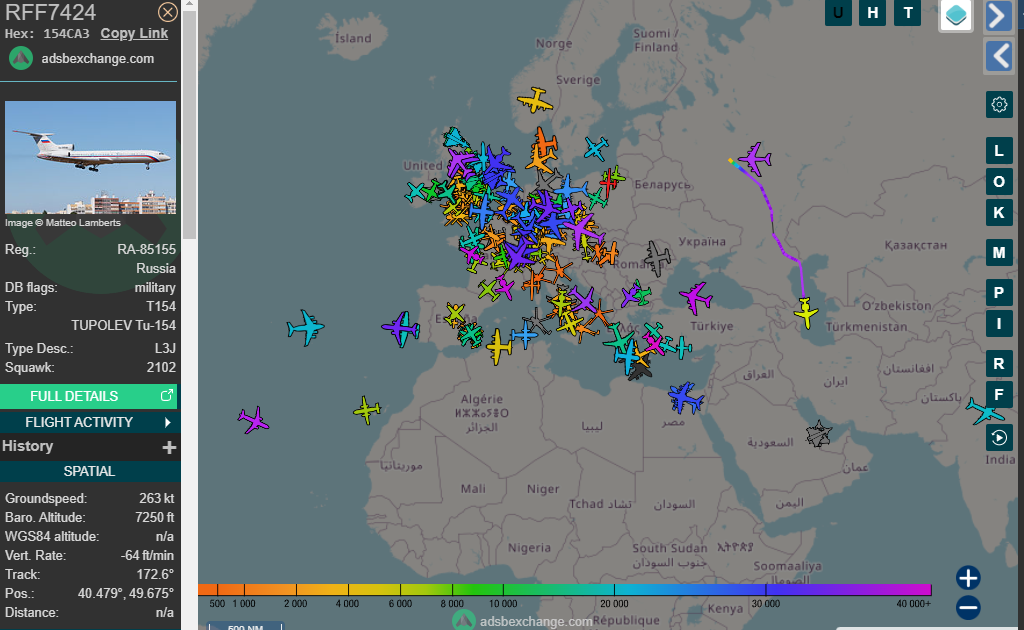Click the Type Desc. value L3J
The width and height of the screenshot is (1024, 630).
point(165,349)
